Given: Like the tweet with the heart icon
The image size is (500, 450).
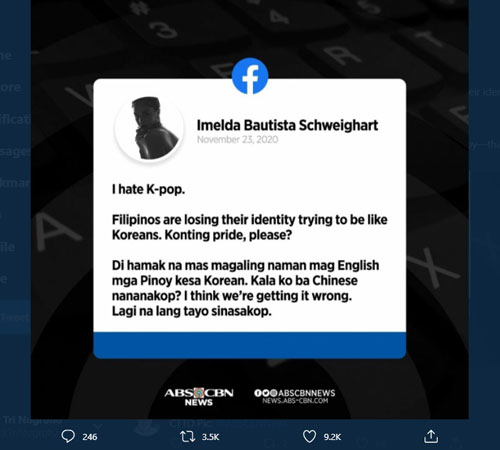Looking at the screenshot, I should click(309, 436).
